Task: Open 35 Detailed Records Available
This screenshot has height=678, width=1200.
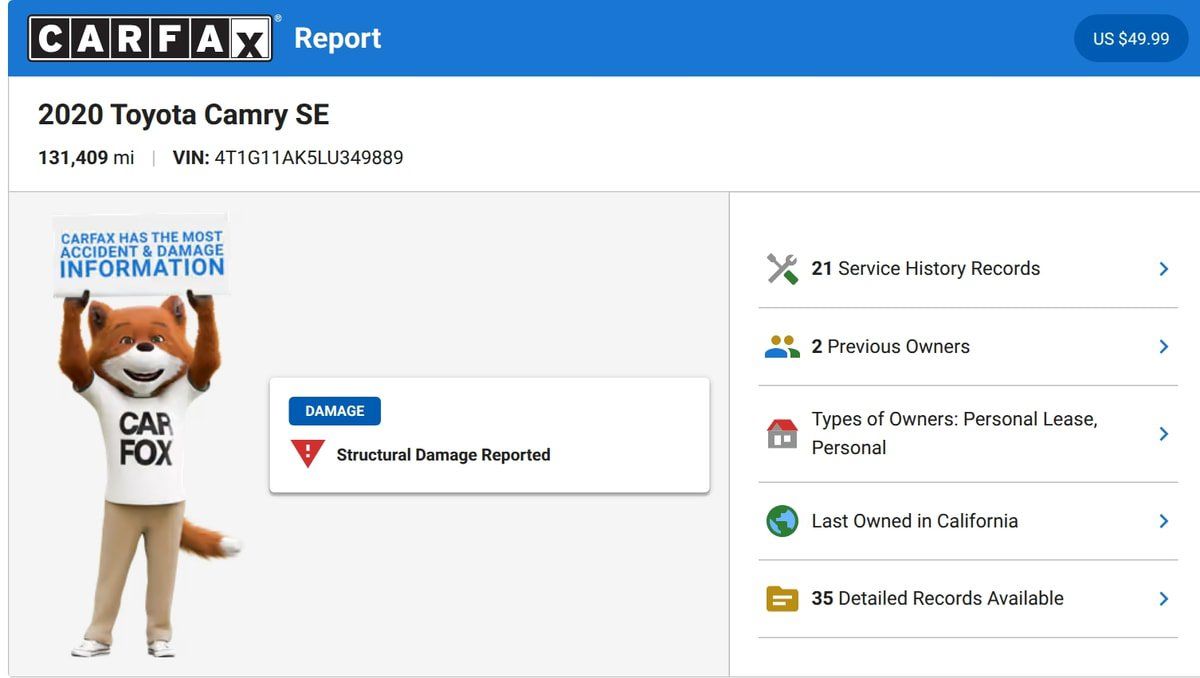Action: pos(968,598)
